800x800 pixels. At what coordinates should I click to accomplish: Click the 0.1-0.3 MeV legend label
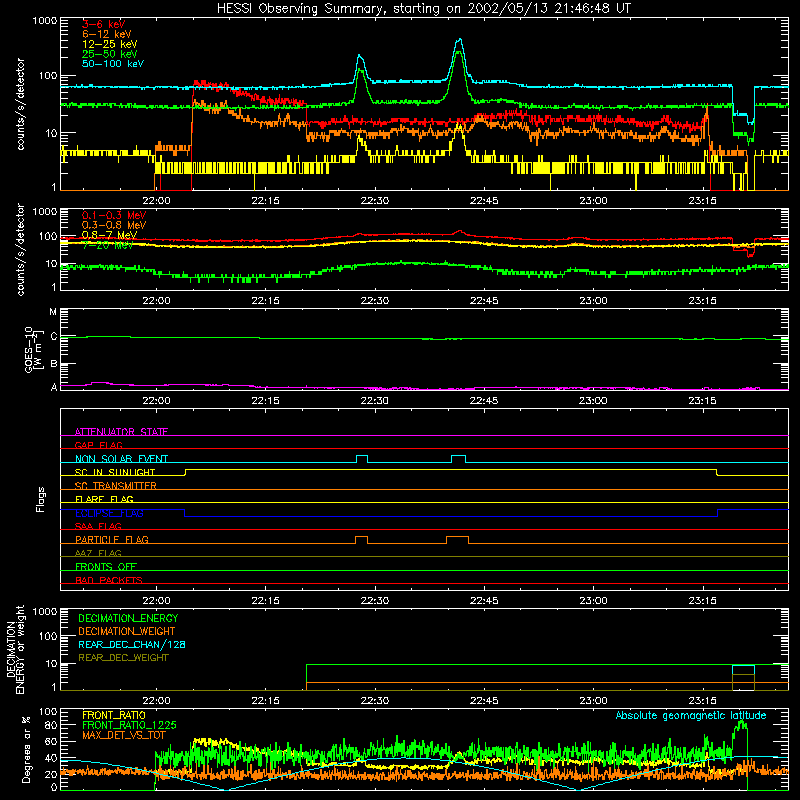pyautogui.click(x=114, y=215)
